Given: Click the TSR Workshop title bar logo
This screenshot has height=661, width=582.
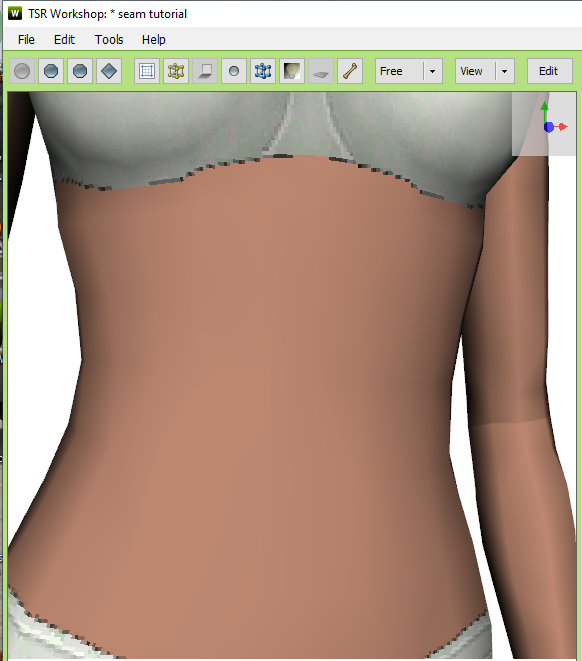Looking at the screenshot, I should 15,13.
